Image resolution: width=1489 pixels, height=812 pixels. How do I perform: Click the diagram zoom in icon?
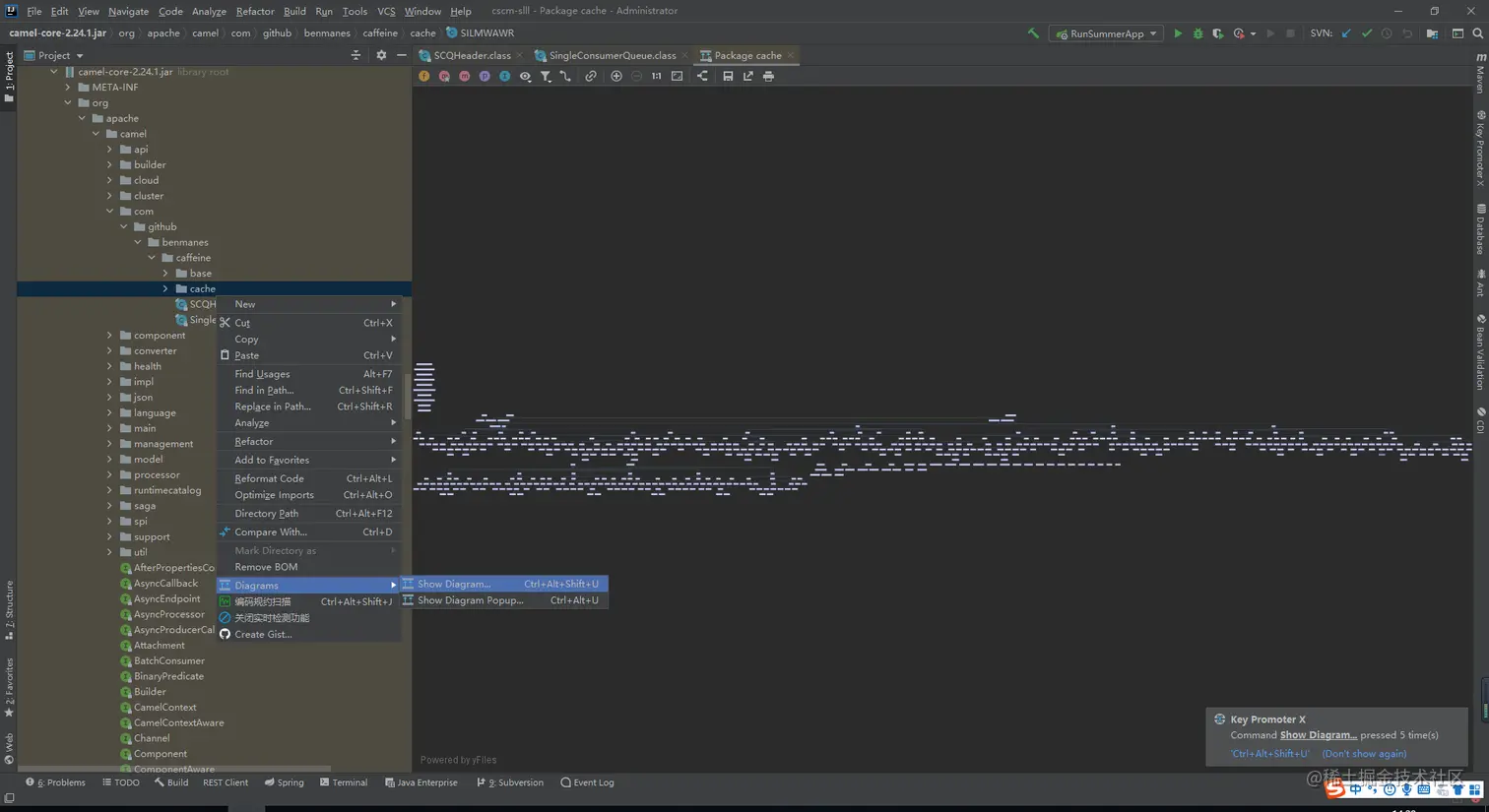(x=616, y=76)
